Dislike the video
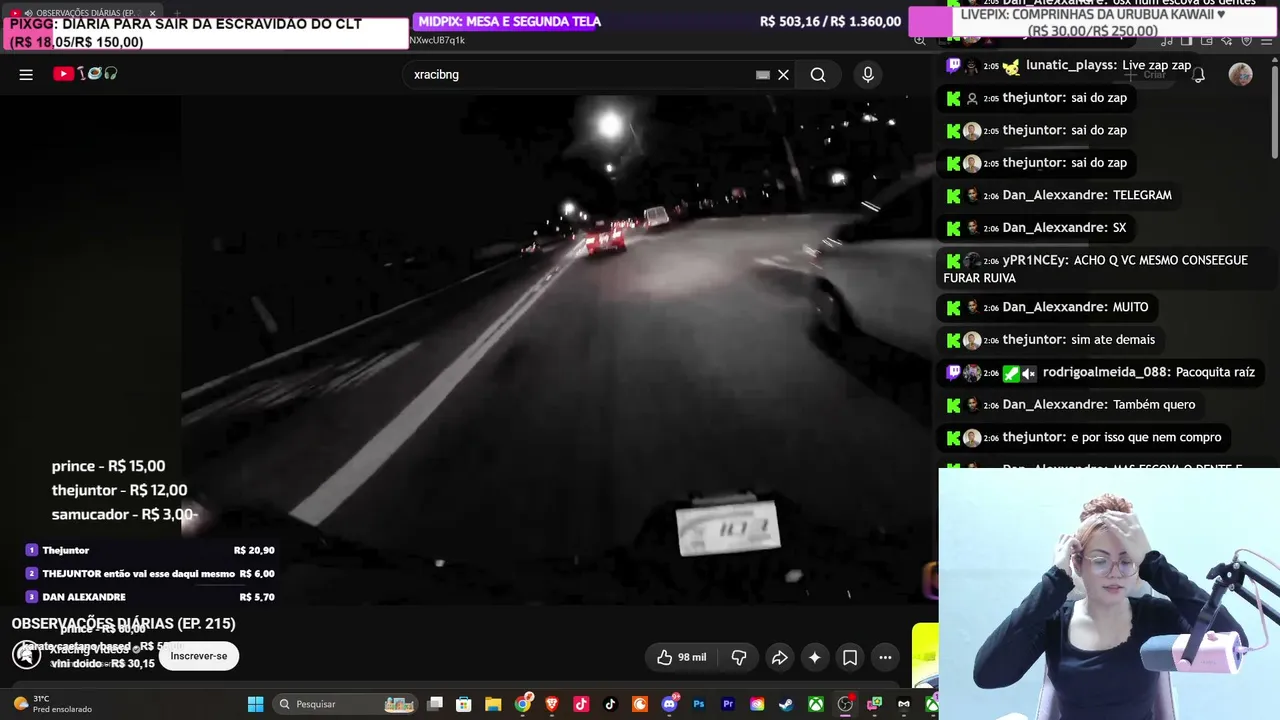Viewport: 1280px width, 720px height. tap(739, 657)
